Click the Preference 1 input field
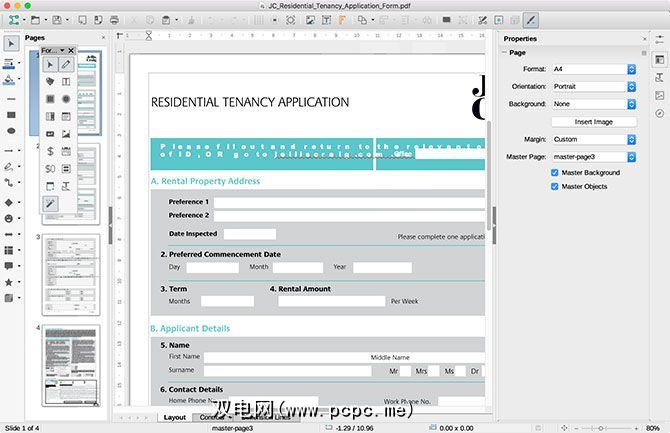This screenshot has height=433, width=670. click(x=349, y=203)
